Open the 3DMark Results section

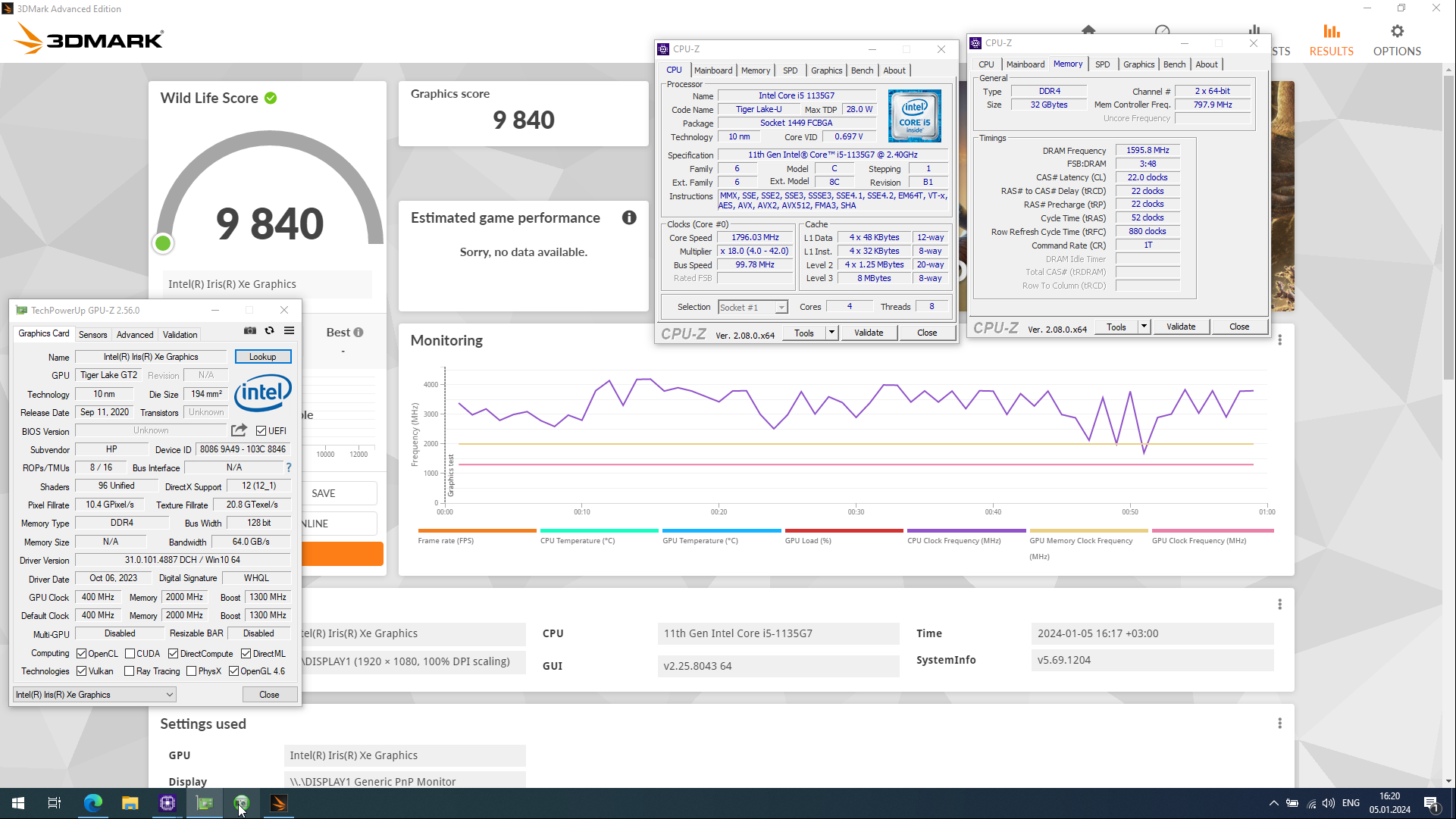click(1331, 40)
